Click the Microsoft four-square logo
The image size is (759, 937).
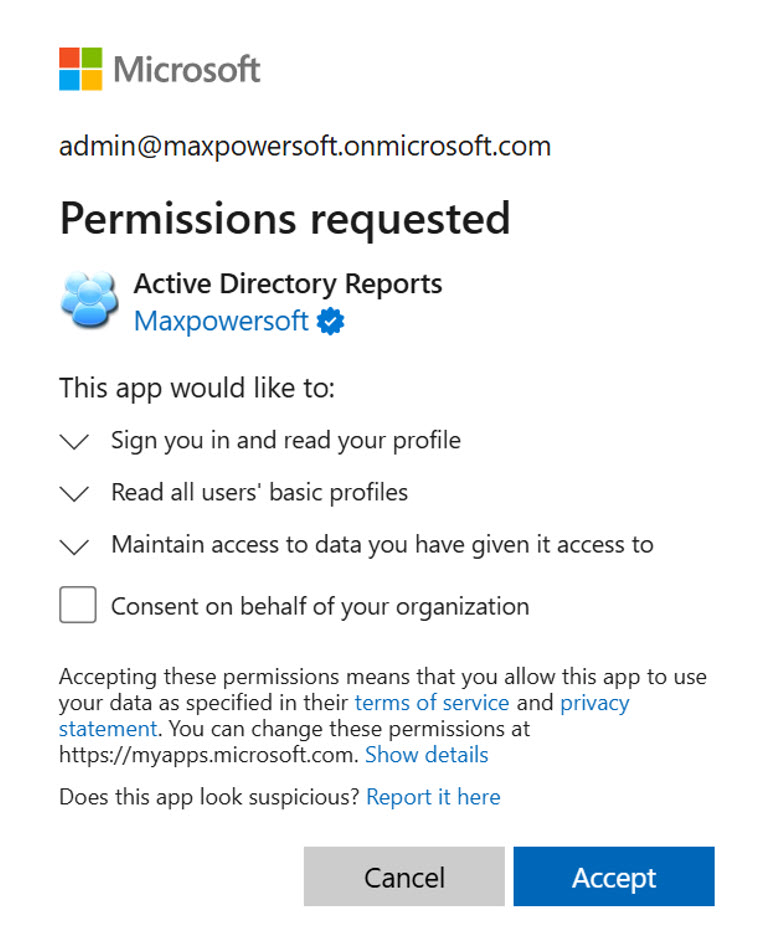pyautogui.click(x=81, y=69)
